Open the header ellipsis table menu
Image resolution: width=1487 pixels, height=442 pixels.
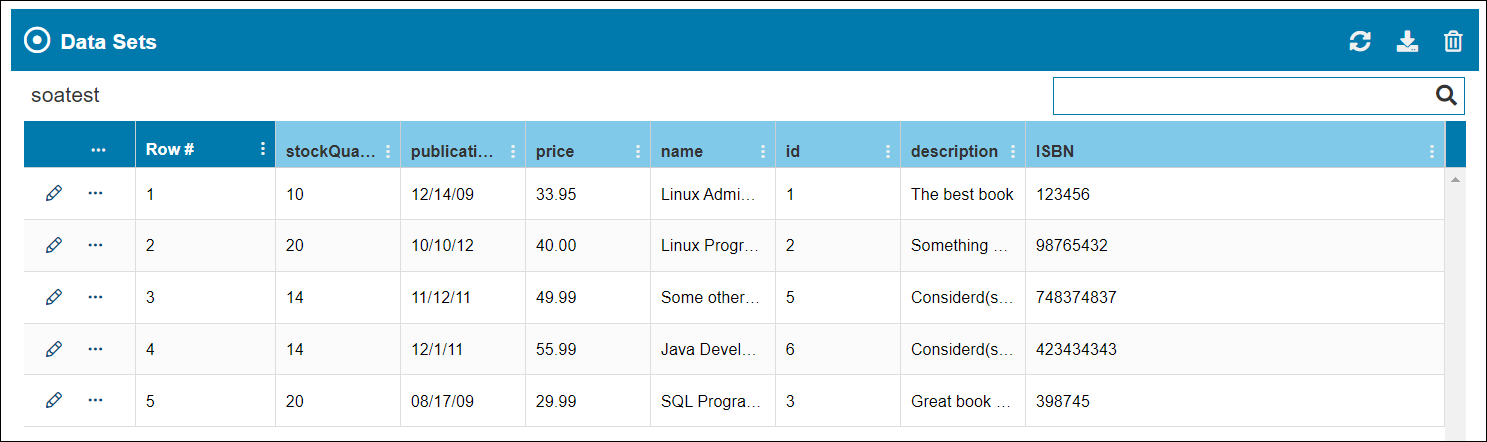pyautogui.click(x=98, y=150)
